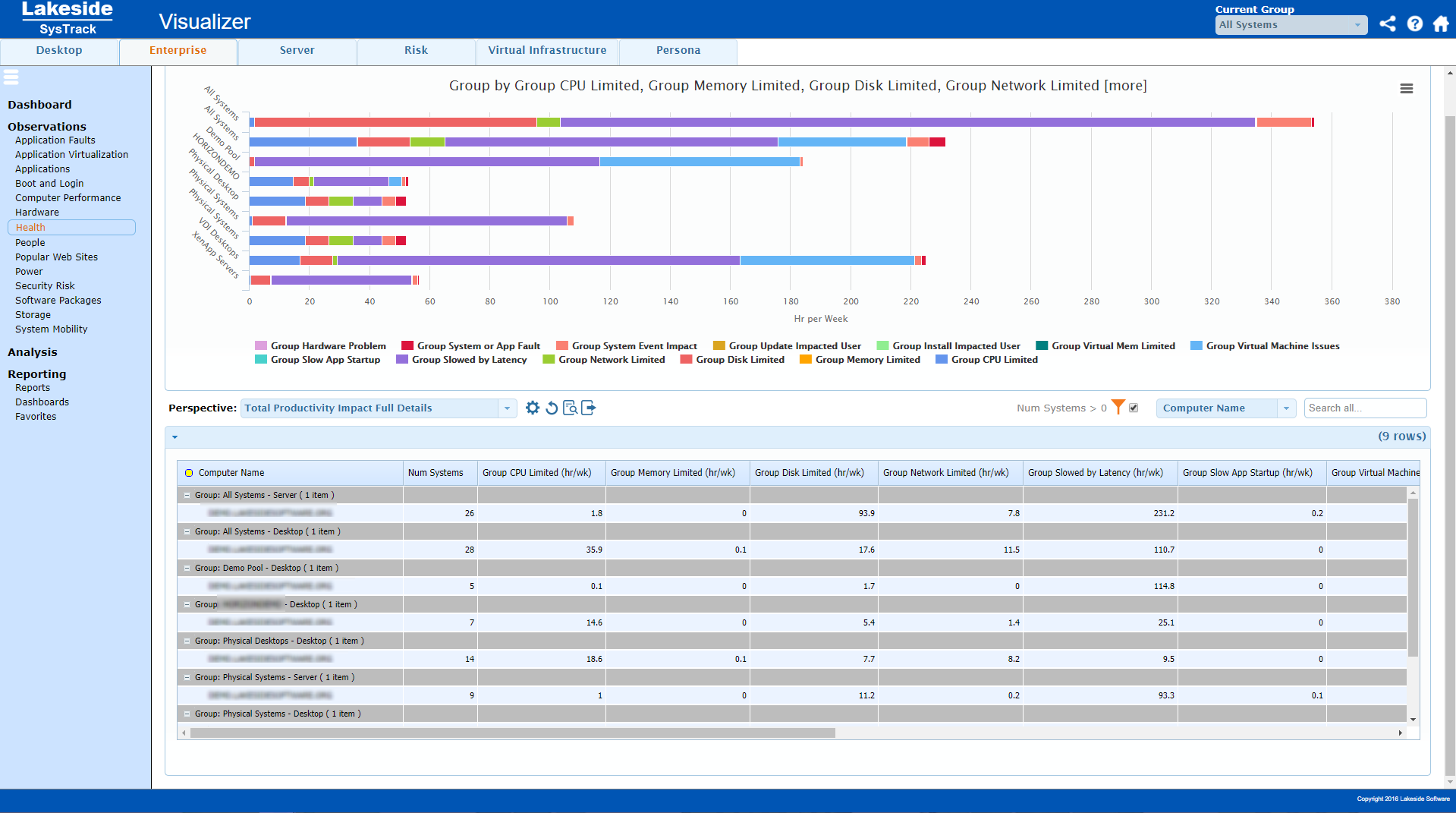The width and height of the screenshot is (1456, 813).
Task: Open the help question mark icon
Action: [x=1414, y=24]
